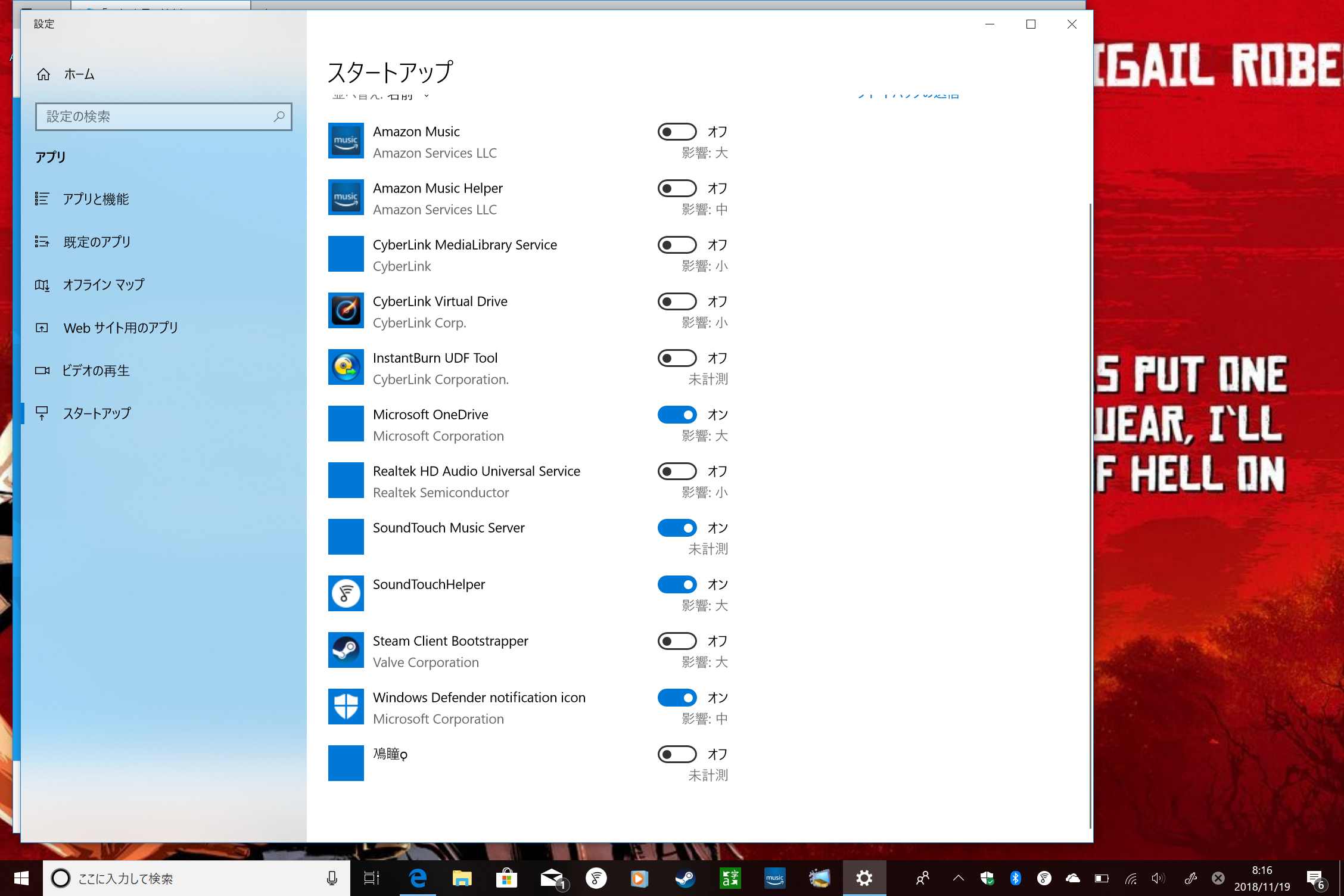Open 既定のアプリ settings page

[164, 242]
